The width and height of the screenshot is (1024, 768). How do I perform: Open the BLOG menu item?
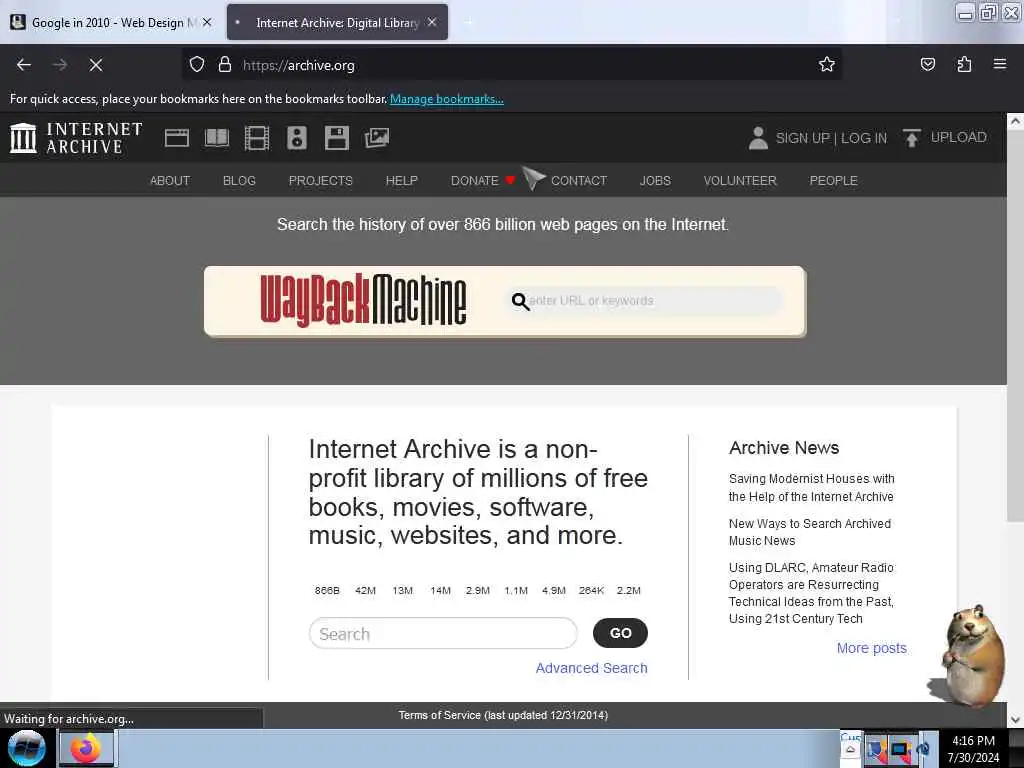point(239,180)
